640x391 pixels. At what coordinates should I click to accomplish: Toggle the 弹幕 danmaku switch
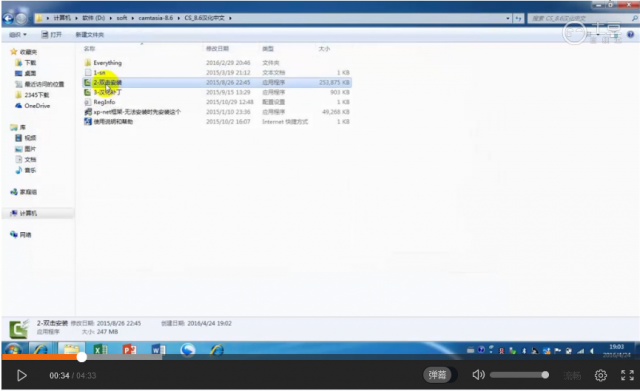point(437,375)
